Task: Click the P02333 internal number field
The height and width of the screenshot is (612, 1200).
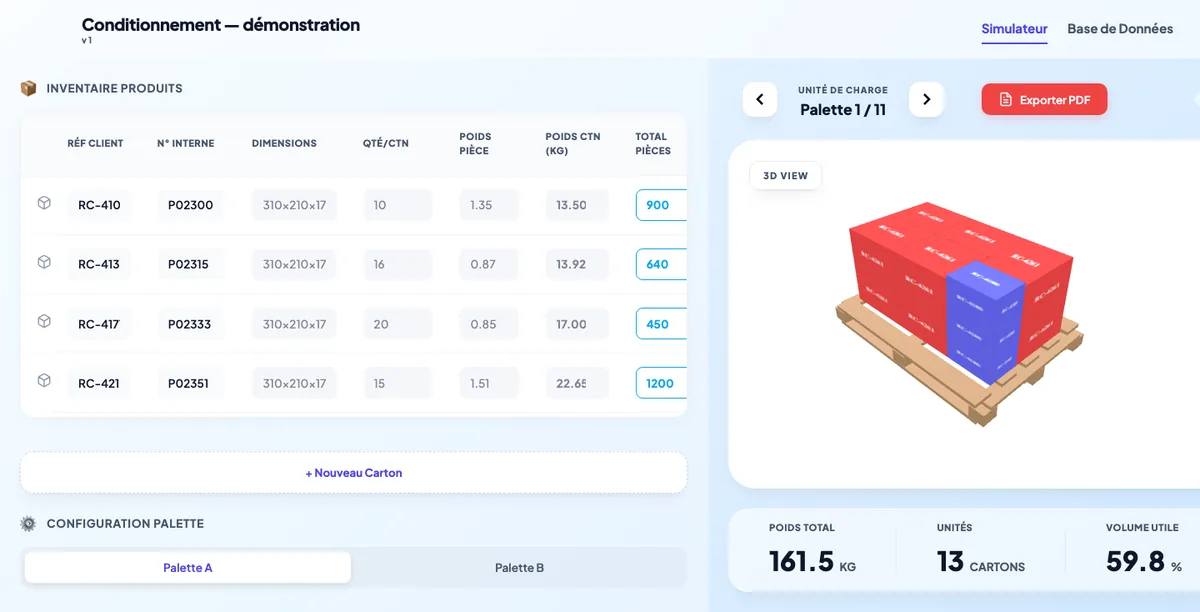Action: [x=190, y=324]
